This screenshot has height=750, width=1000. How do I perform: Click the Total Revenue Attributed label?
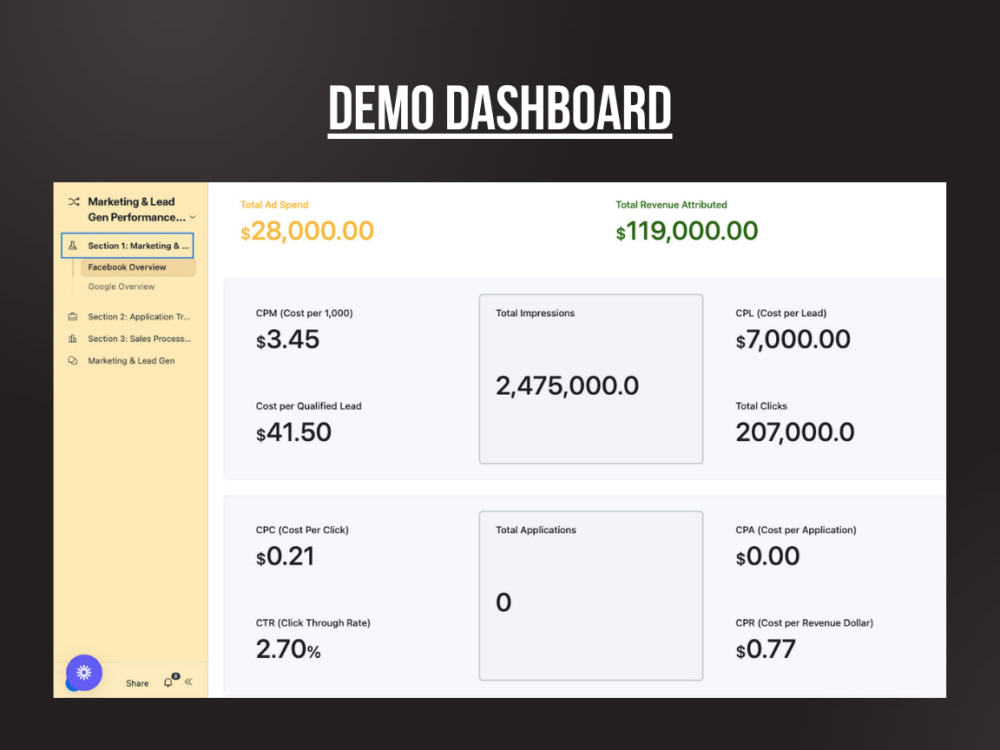pyautogui.click(x=671, y=205)
